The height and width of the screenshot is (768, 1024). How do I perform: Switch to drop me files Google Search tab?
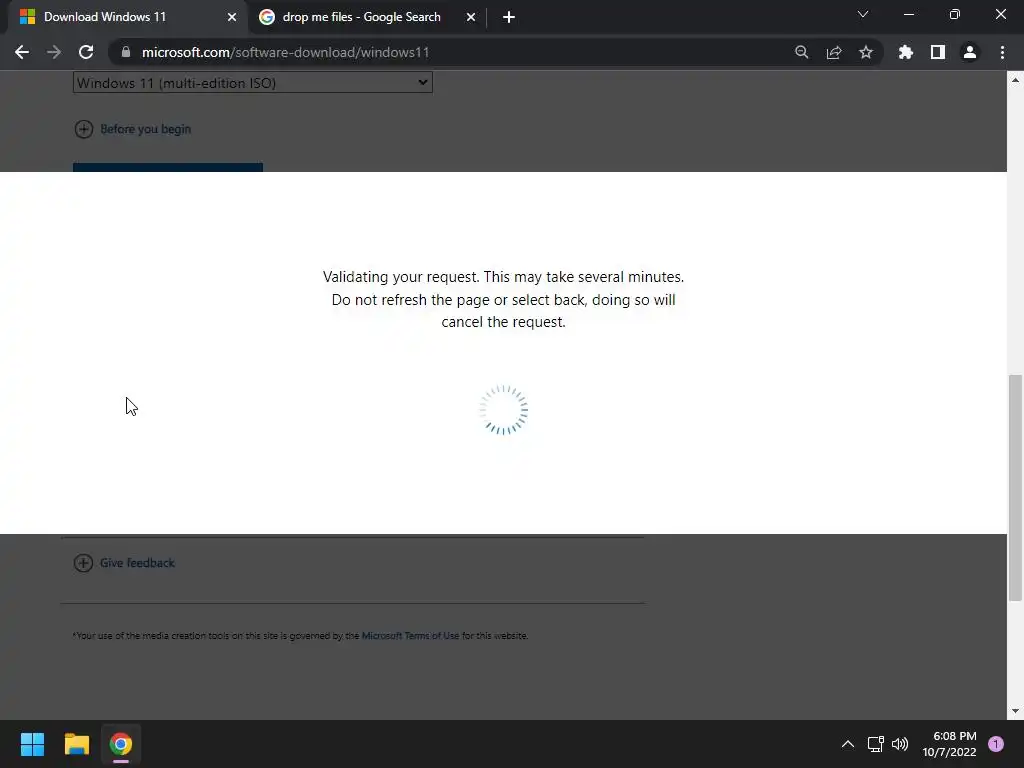coord(366,18)
